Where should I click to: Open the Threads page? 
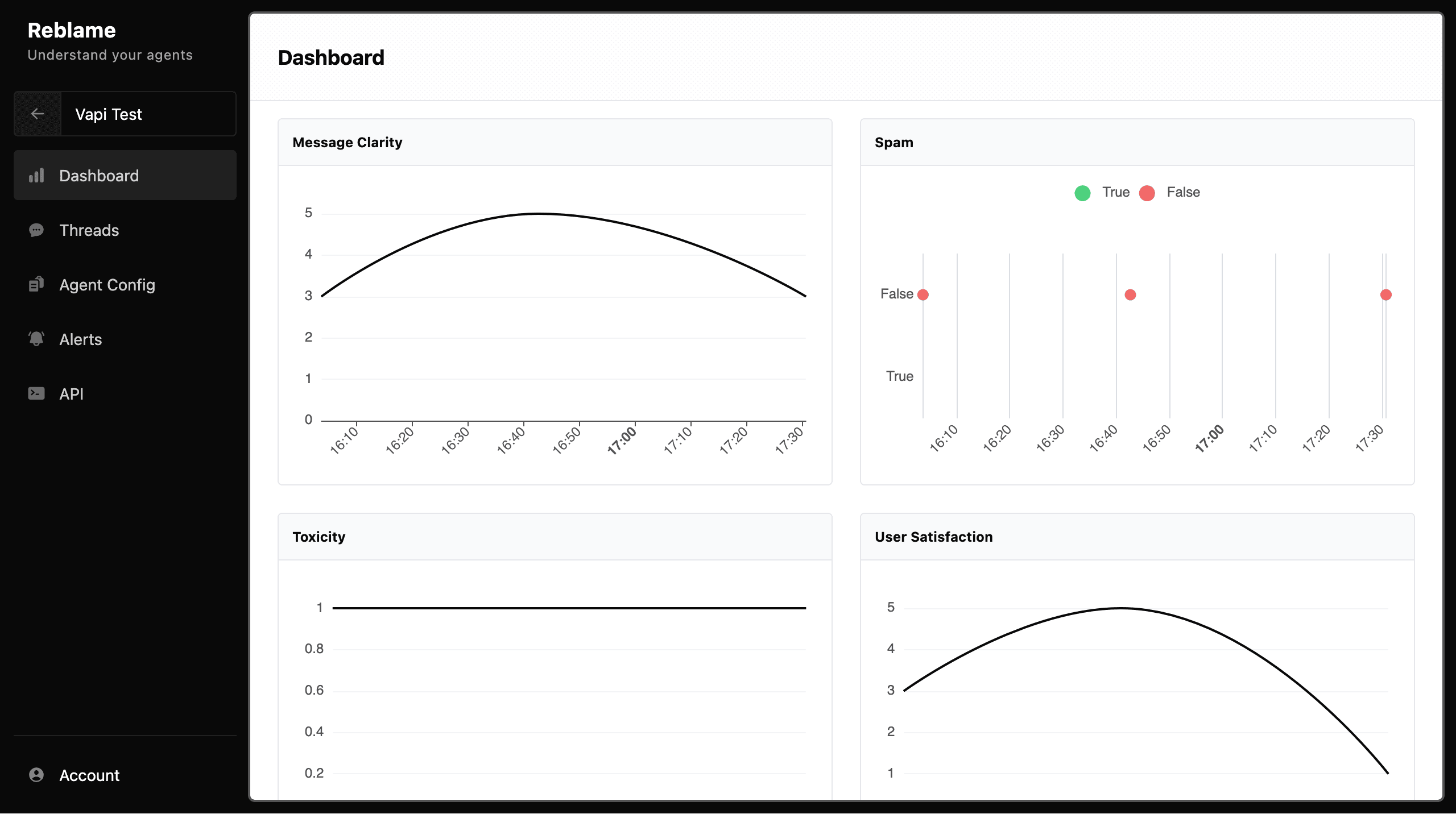click(89, 230)
